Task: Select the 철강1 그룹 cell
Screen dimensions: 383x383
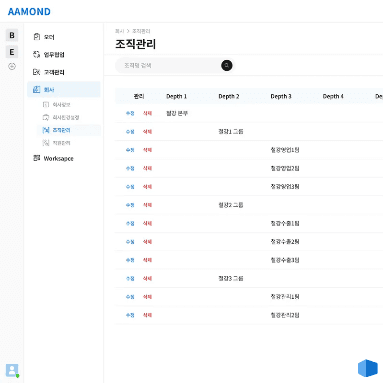Action: pos(231,132)
